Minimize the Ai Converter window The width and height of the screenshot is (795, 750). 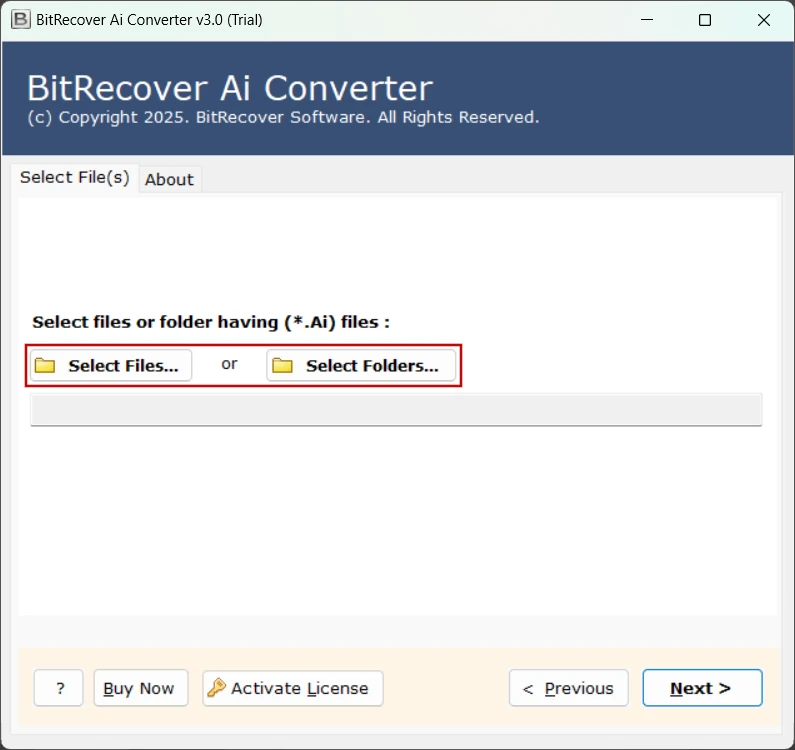pyautogui.click(x=647, y=20)
